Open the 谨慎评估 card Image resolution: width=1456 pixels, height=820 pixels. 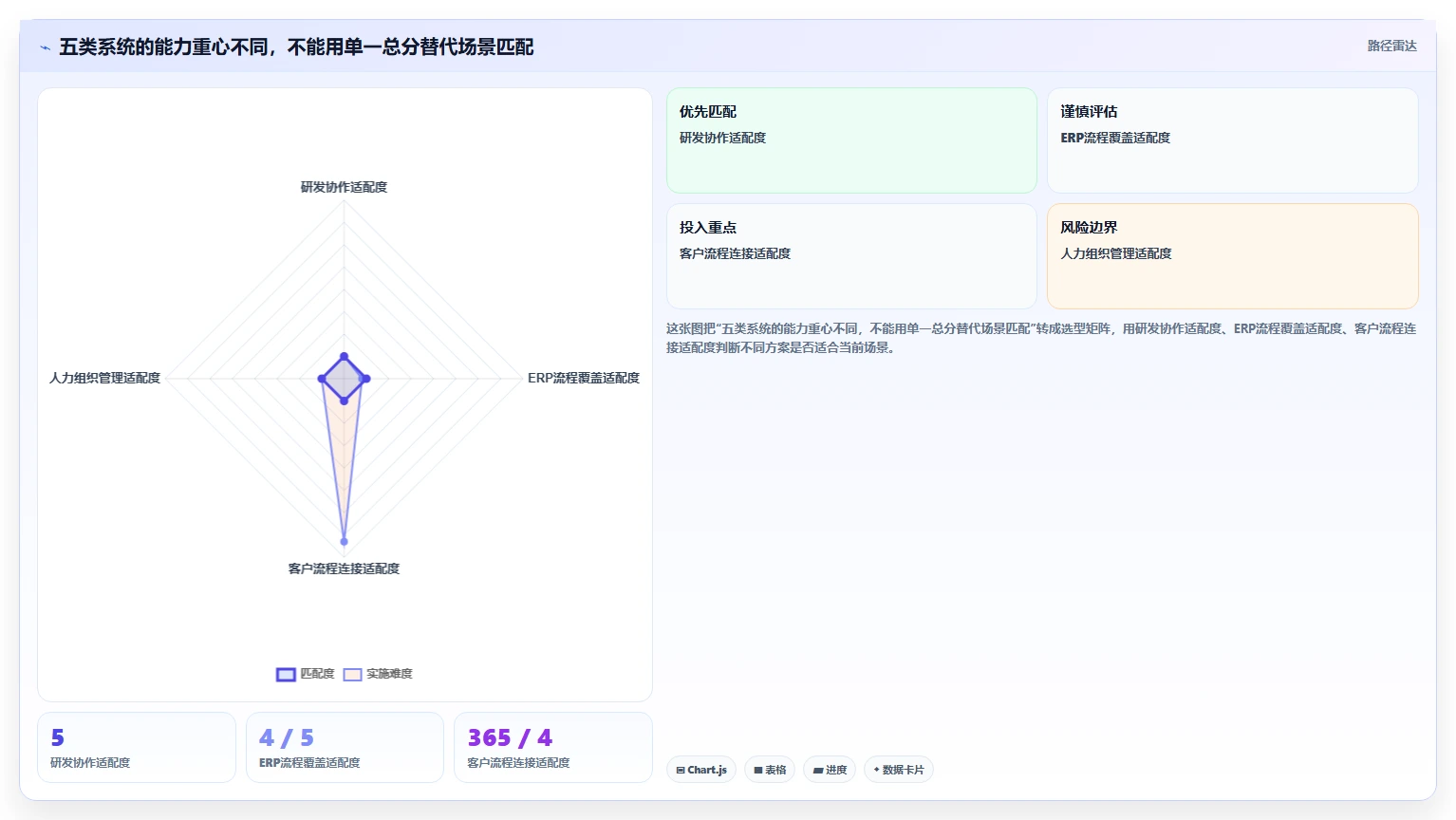[1232, 140]
